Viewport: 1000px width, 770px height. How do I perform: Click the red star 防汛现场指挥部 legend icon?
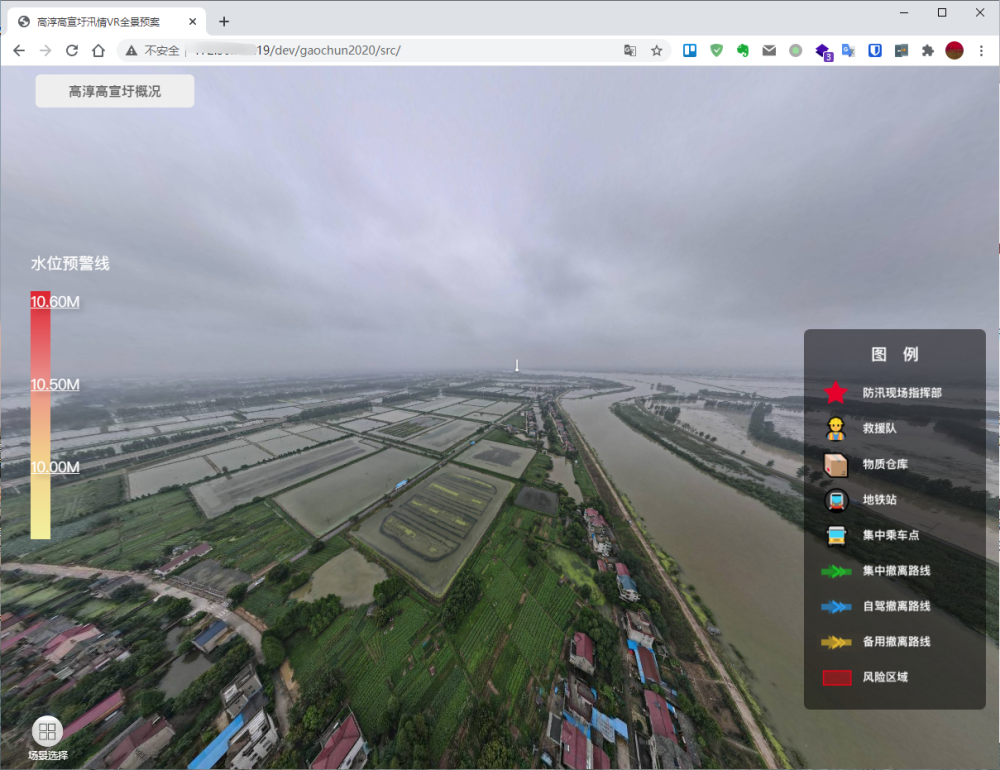pyautogui.click(x=835, y=392)
